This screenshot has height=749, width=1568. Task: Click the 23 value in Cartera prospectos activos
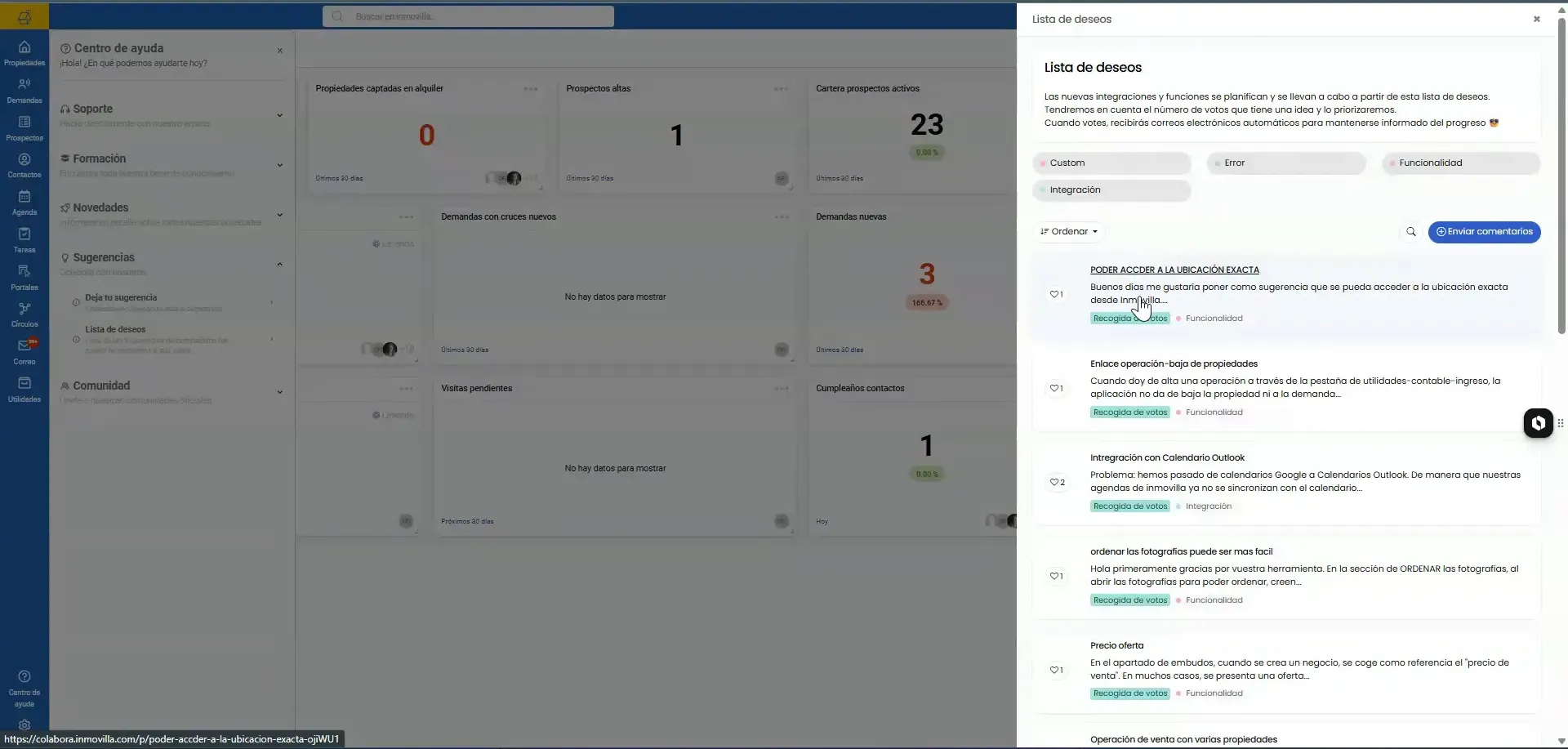(927, 125)
